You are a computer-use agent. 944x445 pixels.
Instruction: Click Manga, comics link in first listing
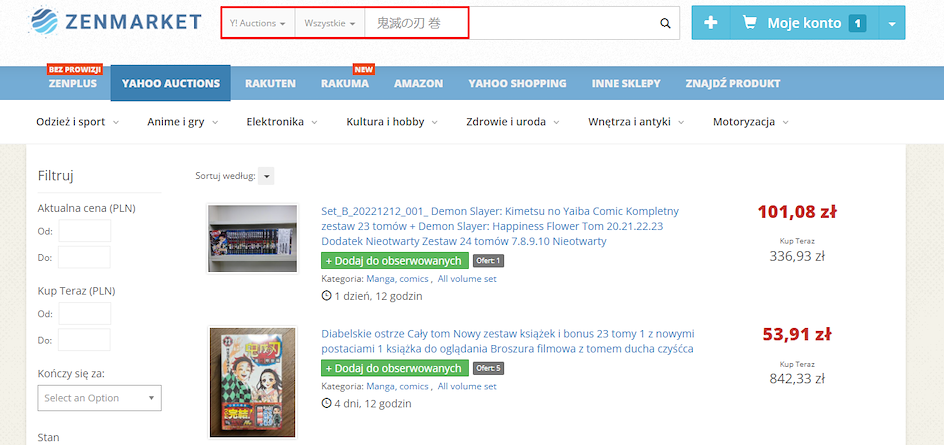pos(397,279)
